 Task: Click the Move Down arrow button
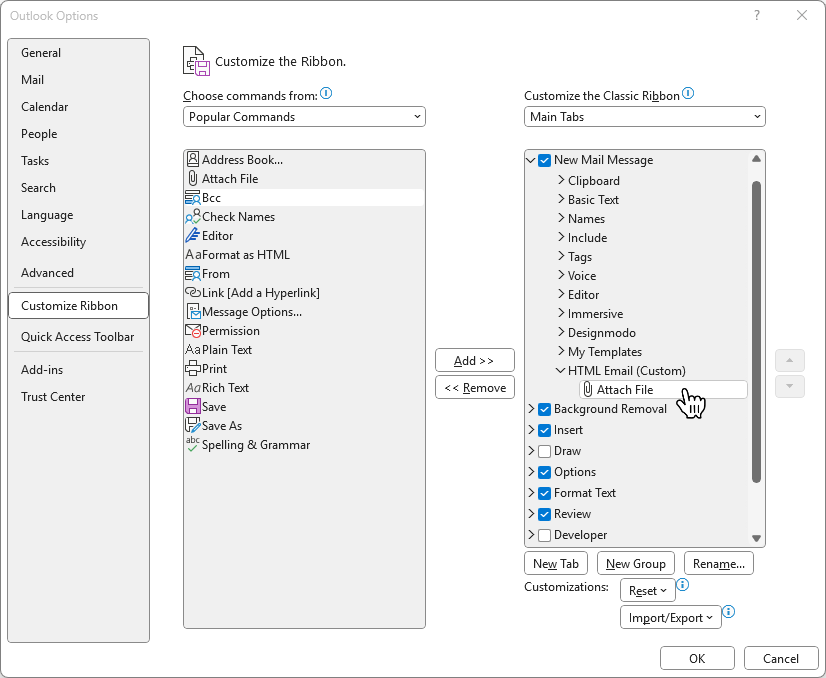pyautogui.click(x=790, y=386)
